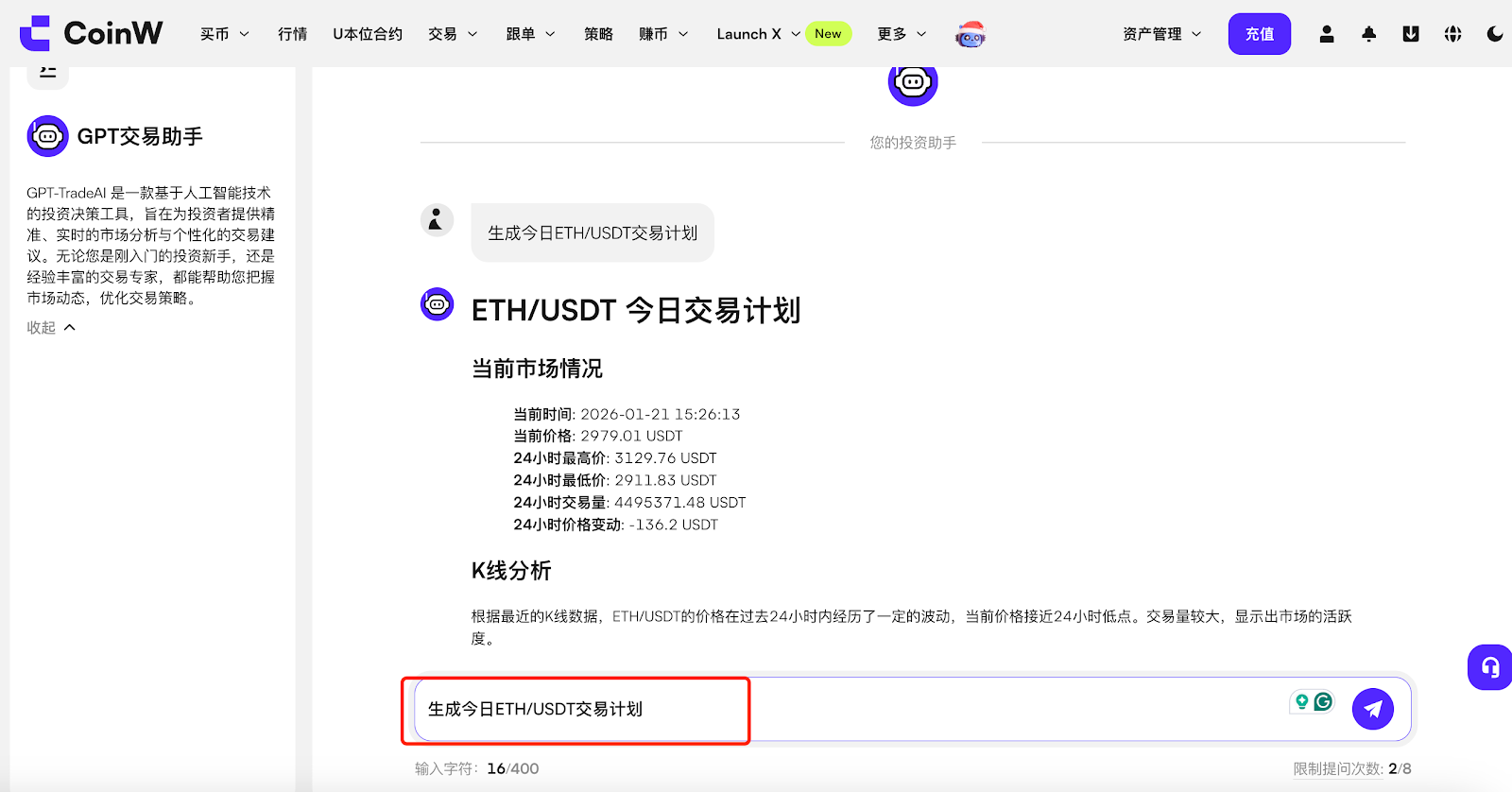The width and height of the screenshot is (1512, 792).
Task: Expand the 买币 dropdown menu
Action: [x=225, y=34]
